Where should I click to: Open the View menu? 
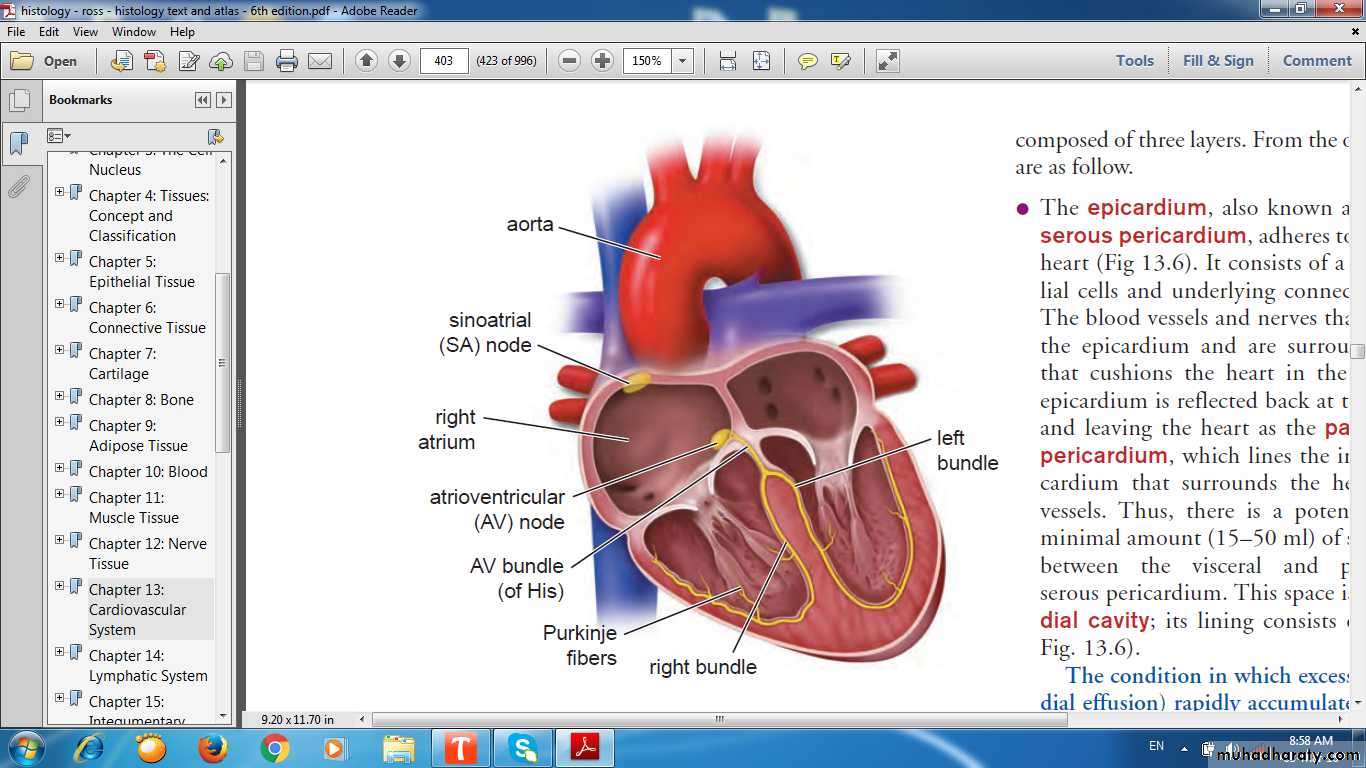pyautogui.click(x=85, y=32)
